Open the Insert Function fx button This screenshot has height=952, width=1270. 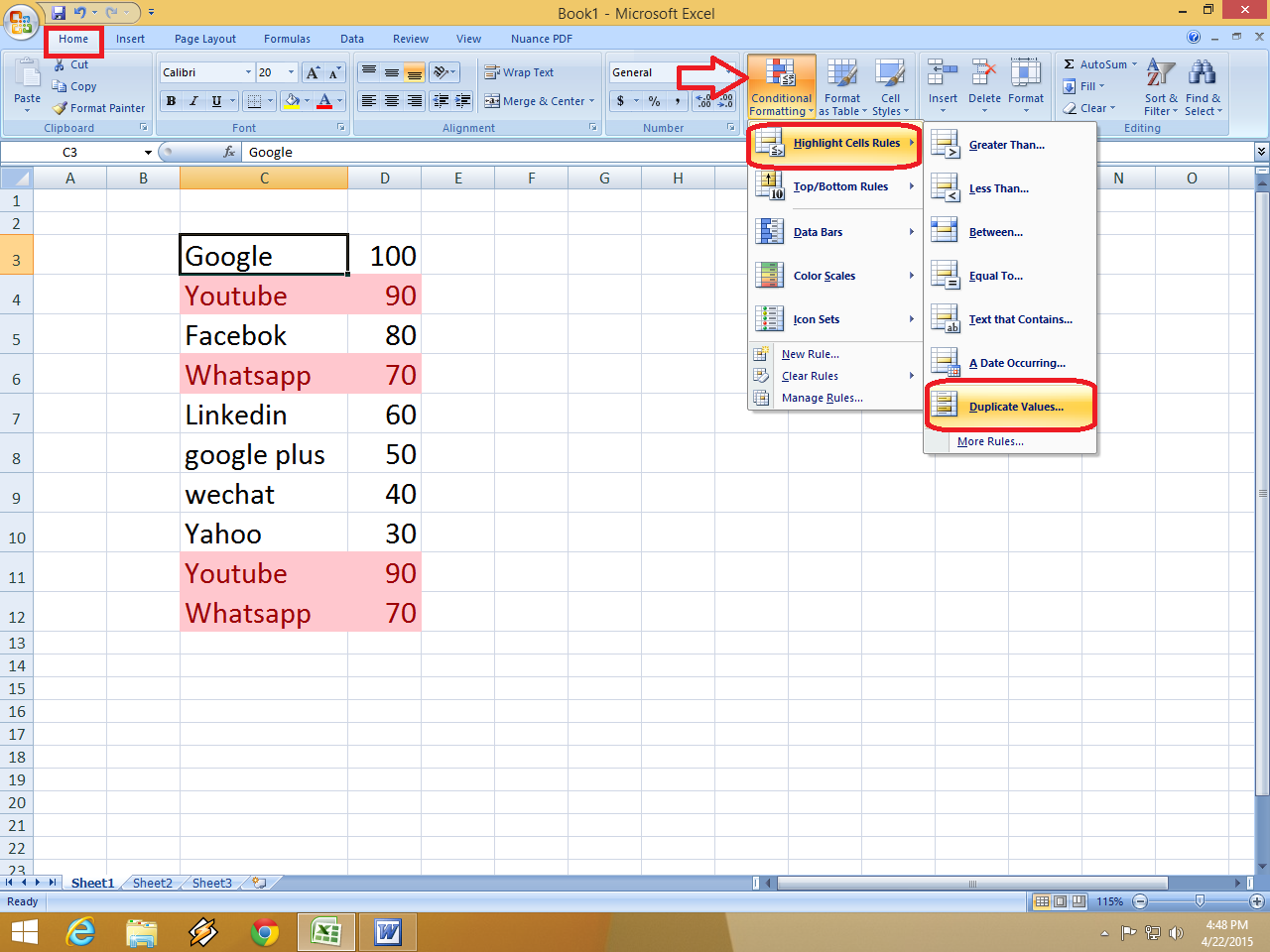coord(229,152)
